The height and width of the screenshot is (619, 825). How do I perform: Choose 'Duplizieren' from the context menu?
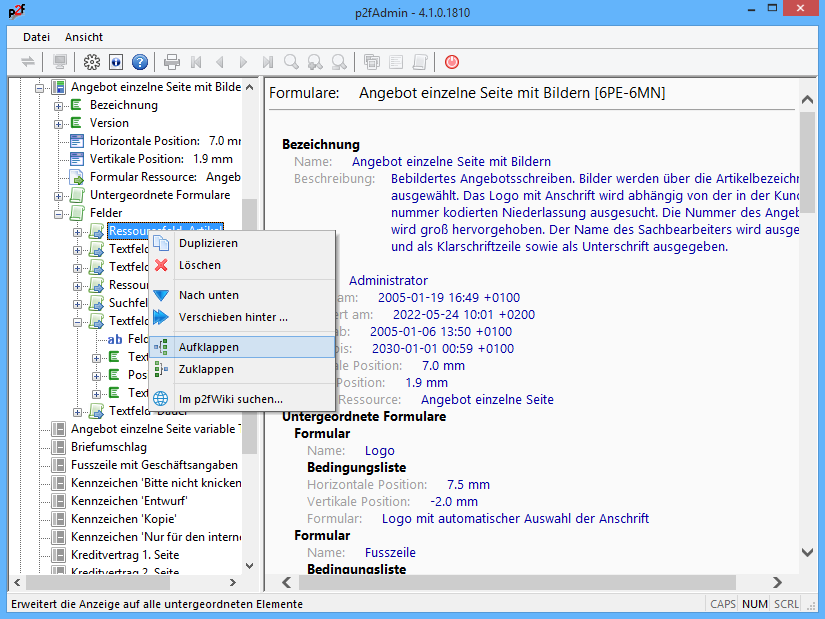tap(208, 243)
